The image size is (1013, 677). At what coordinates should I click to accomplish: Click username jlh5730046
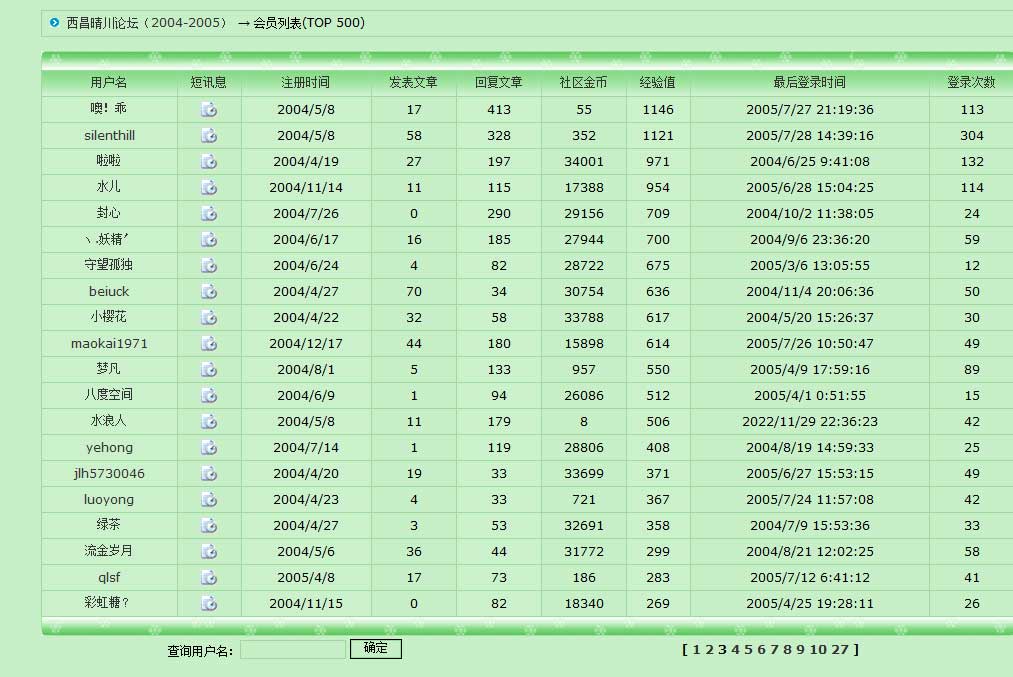tap(109, 474)
